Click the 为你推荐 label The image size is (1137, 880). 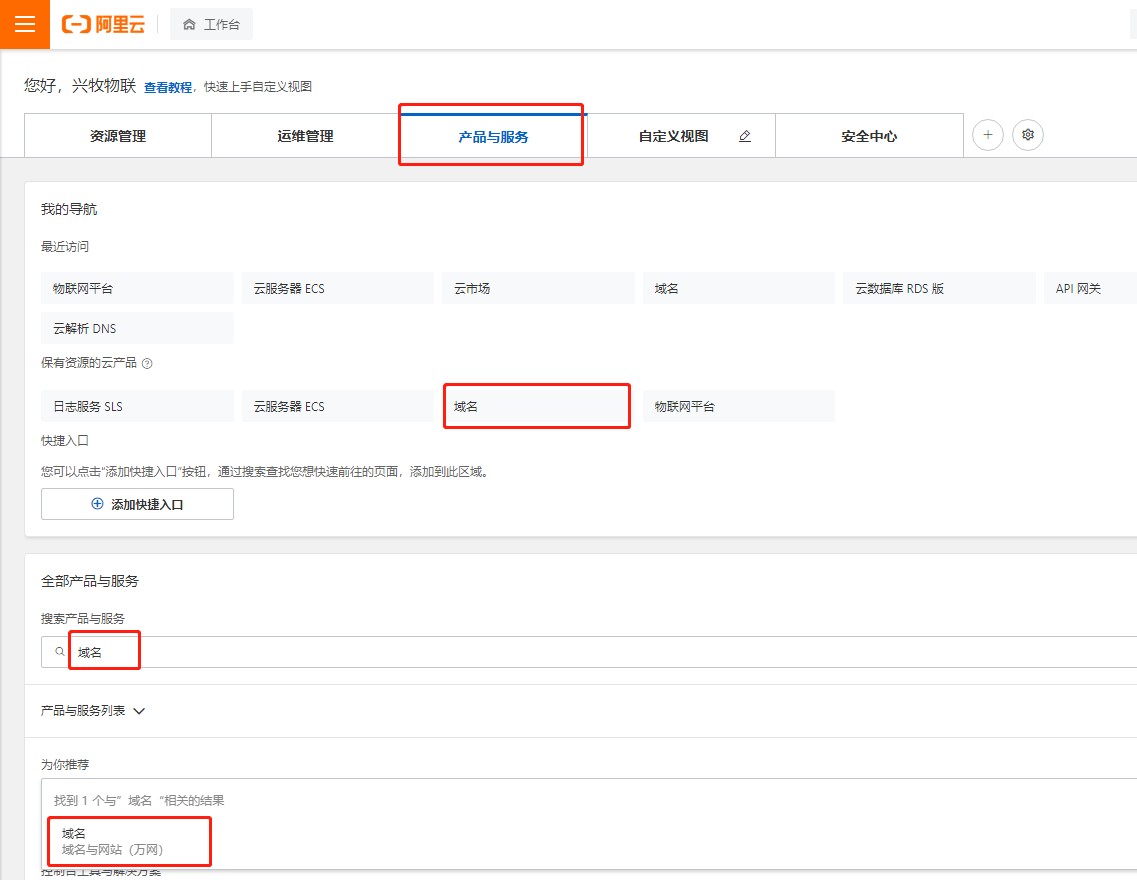[65, 764]
